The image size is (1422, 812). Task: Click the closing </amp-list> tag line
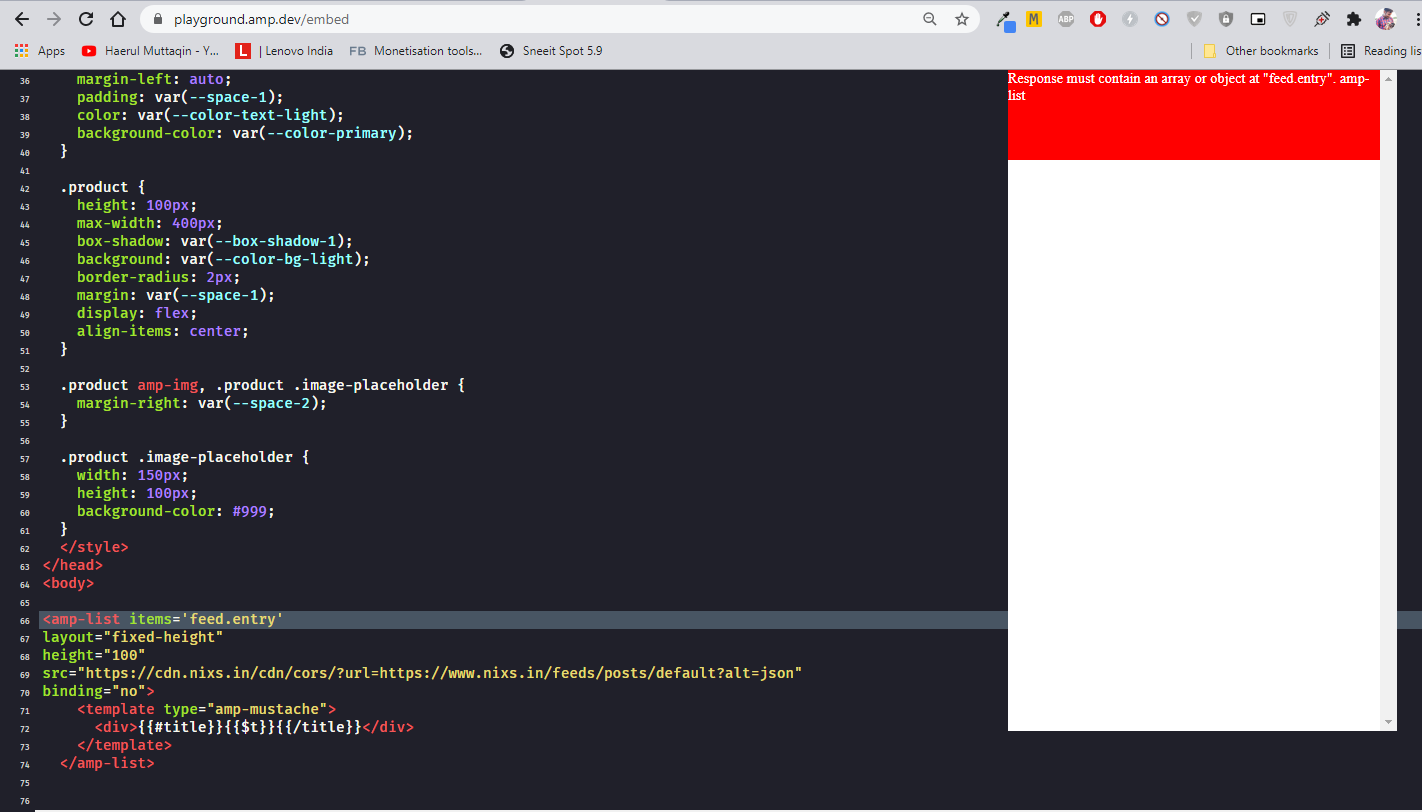(107, 763)
